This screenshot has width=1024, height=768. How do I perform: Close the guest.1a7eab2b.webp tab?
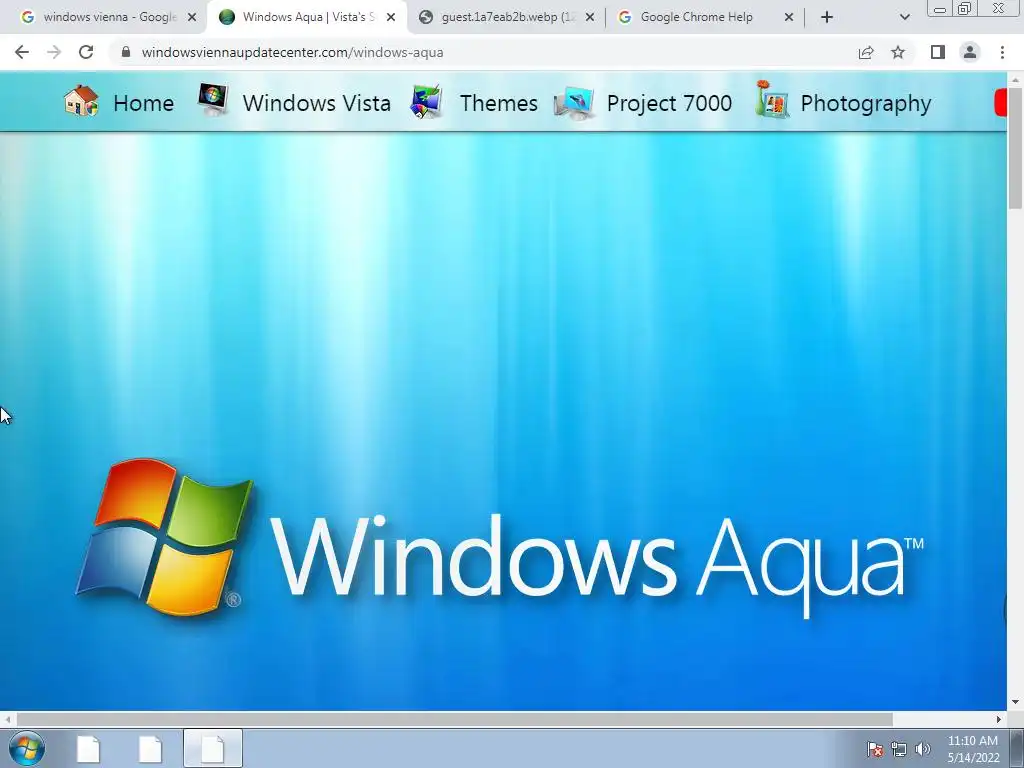590,17
